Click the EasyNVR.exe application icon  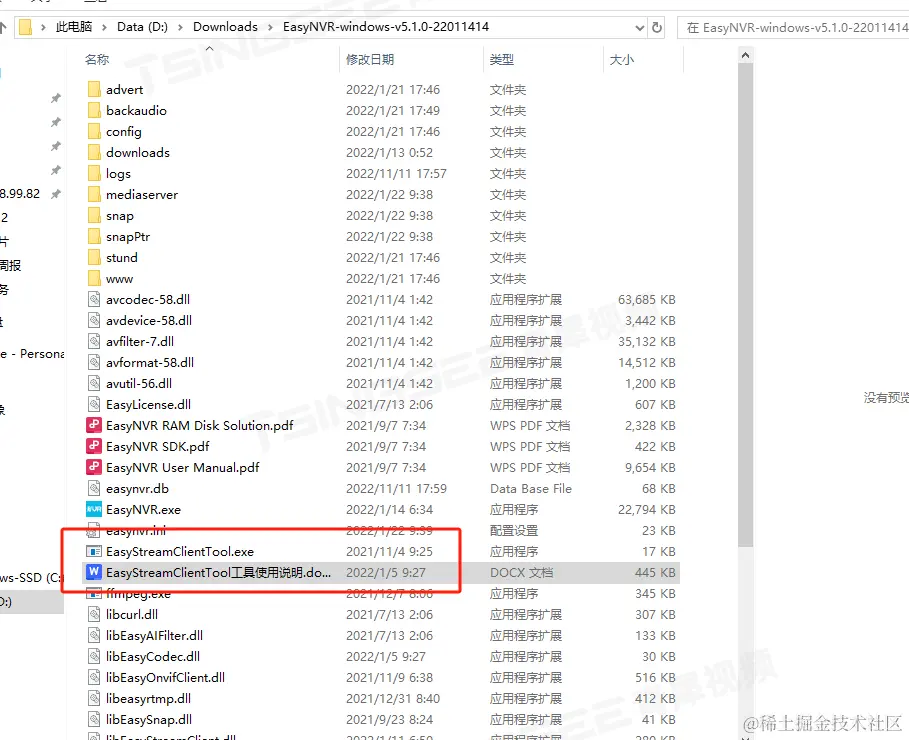(94, 509)
